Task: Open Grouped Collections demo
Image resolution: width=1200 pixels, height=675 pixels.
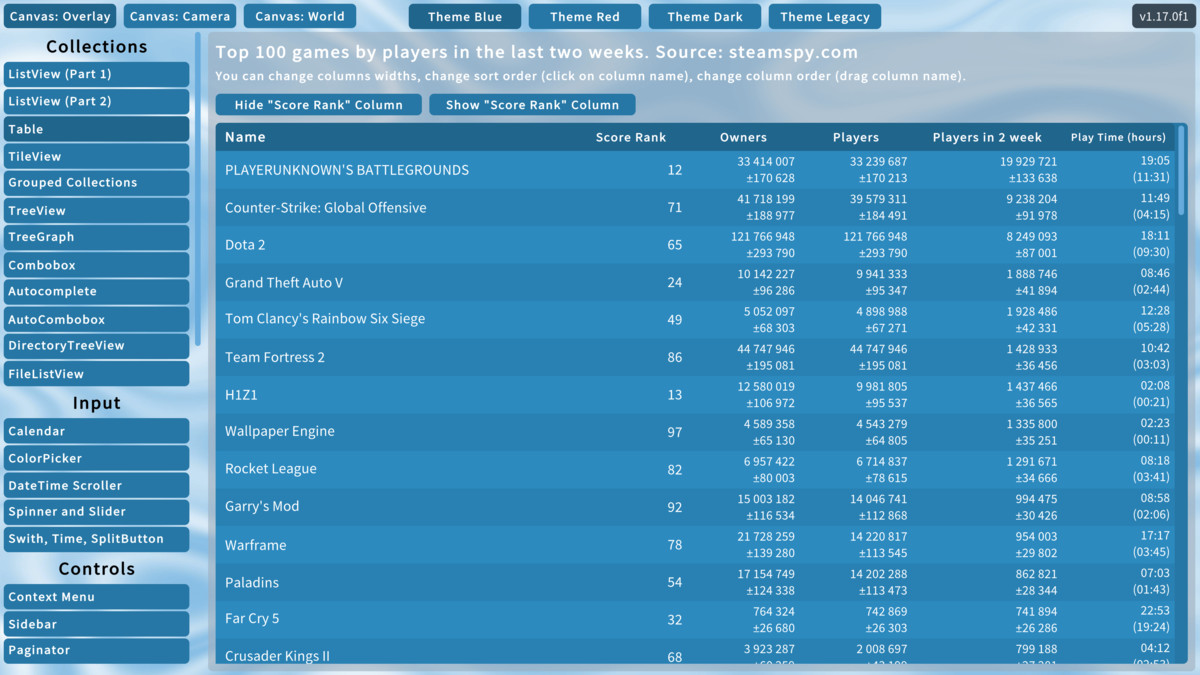Action: (96, 183)
